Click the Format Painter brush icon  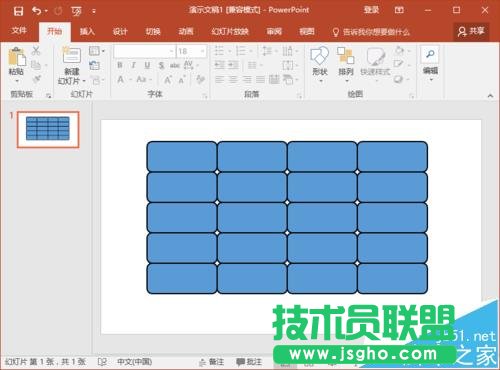click(36, 79)
